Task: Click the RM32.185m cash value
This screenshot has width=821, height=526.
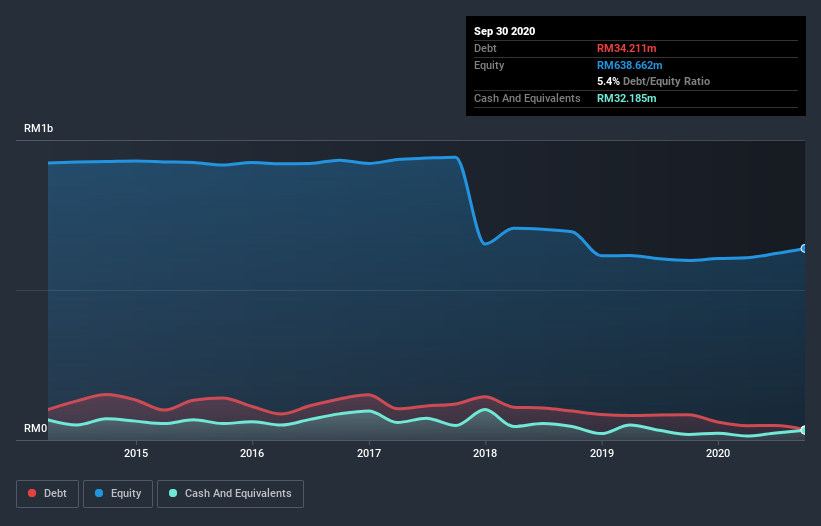Action: (x=626, y=98)
